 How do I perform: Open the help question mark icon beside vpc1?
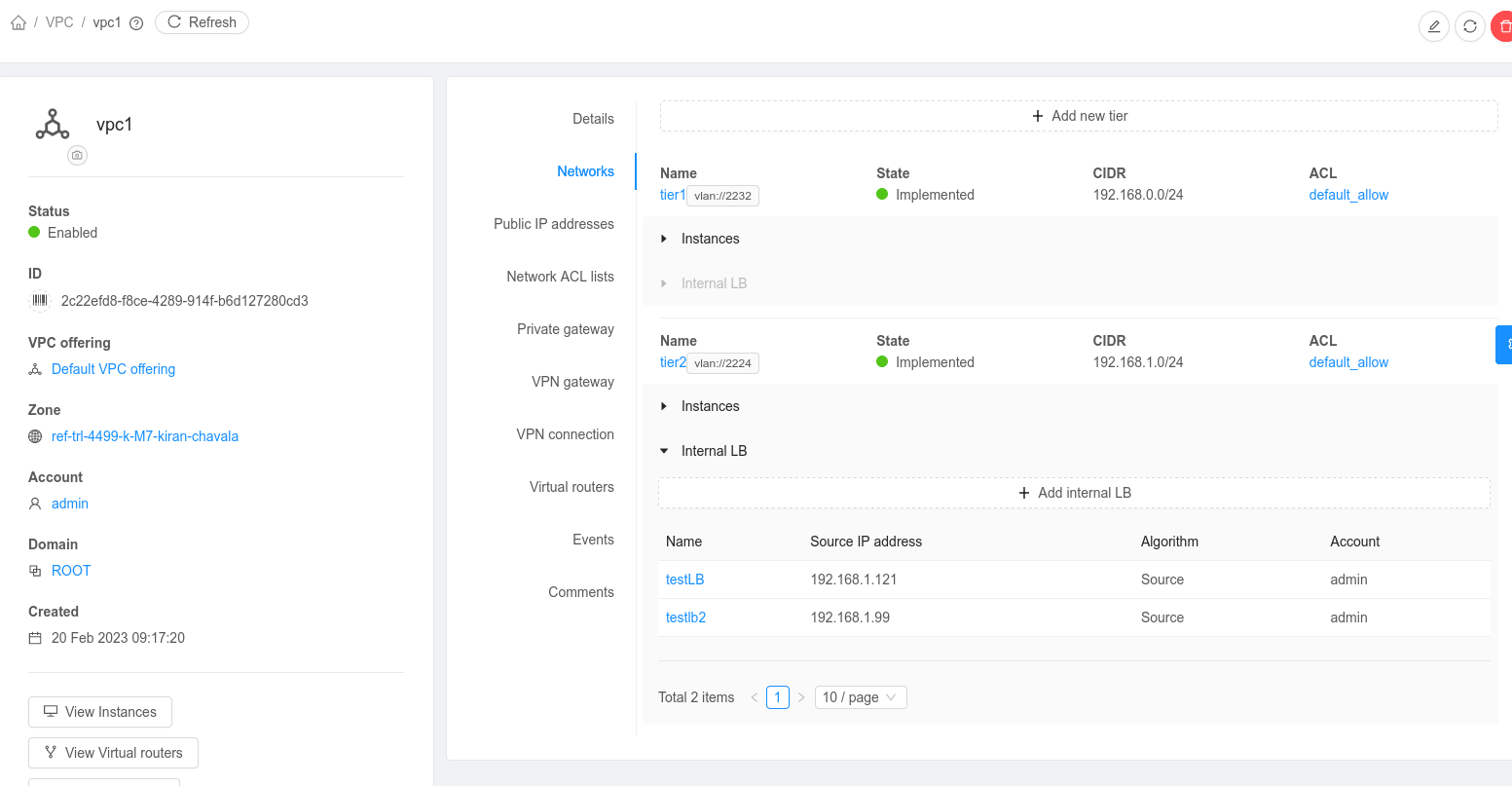coord(135,21)
